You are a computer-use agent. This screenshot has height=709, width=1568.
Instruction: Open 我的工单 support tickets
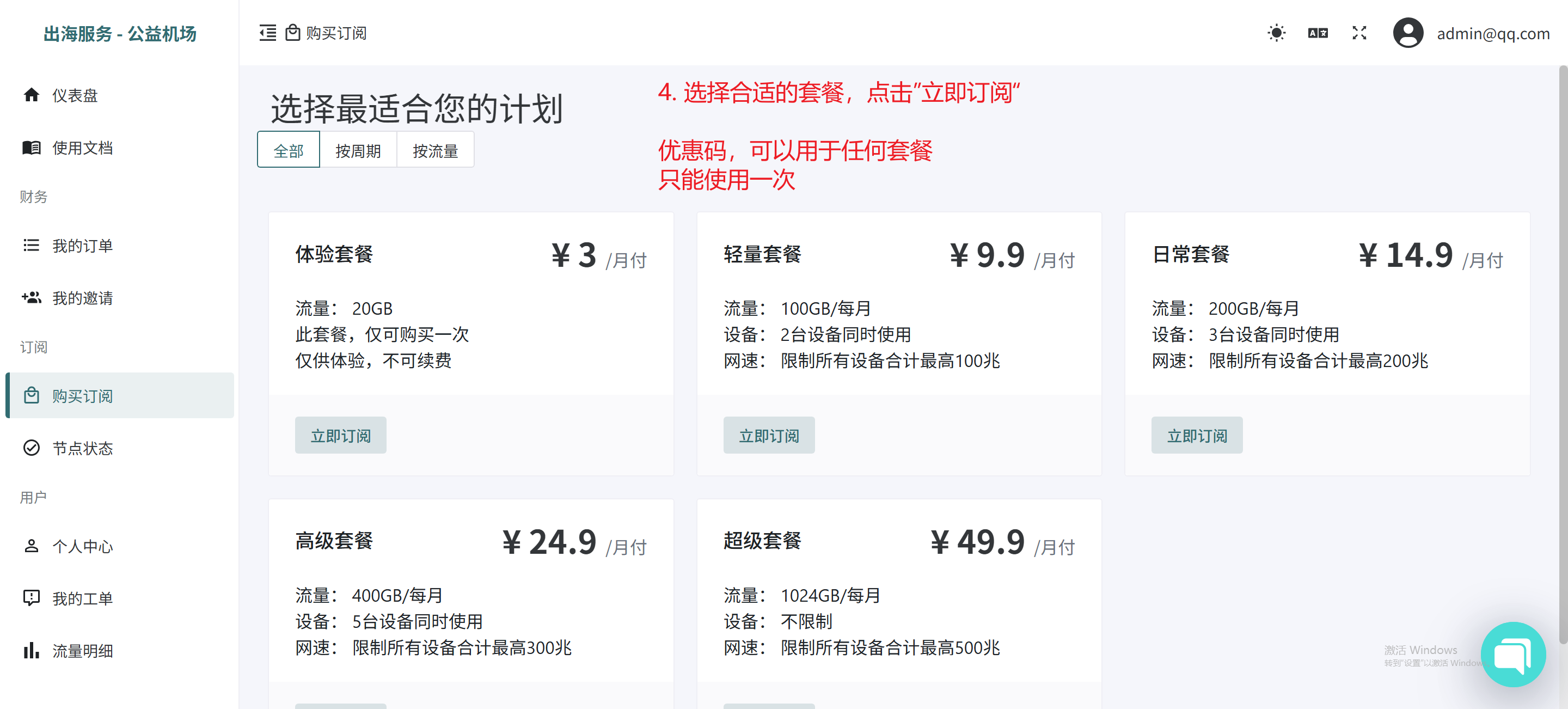pos(82,598)
